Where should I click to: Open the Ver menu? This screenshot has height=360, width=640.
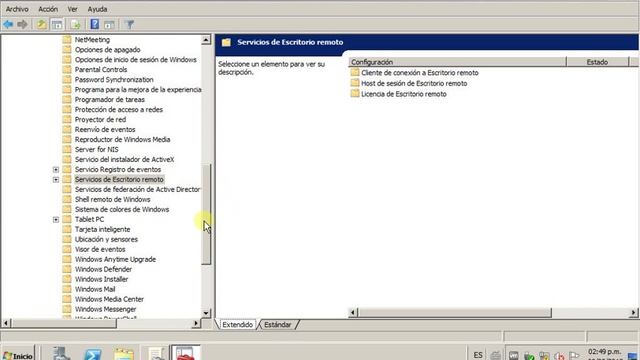[x=72, y=9]
